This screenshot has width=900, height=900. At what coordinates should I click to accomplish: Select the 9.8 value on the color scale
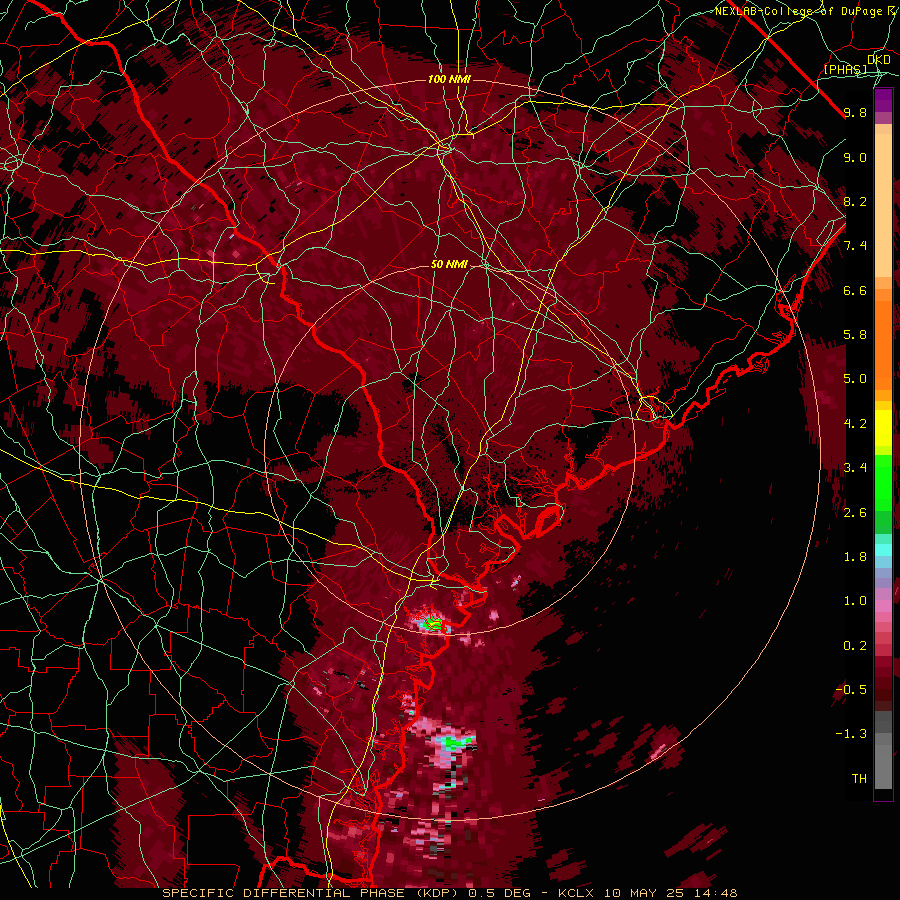pos(855,112)
